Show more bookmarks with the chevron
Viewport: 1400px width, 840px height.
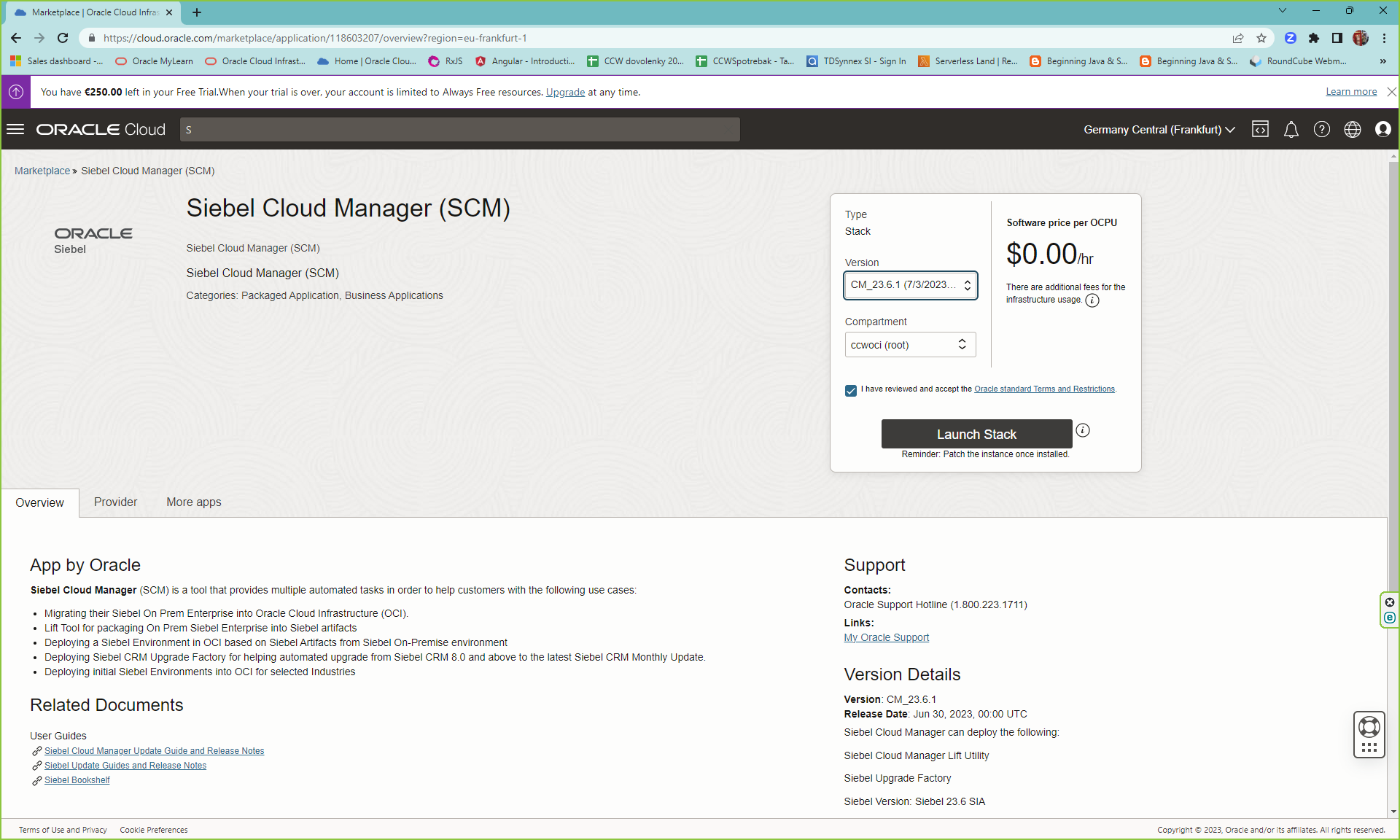[1383, 61]
